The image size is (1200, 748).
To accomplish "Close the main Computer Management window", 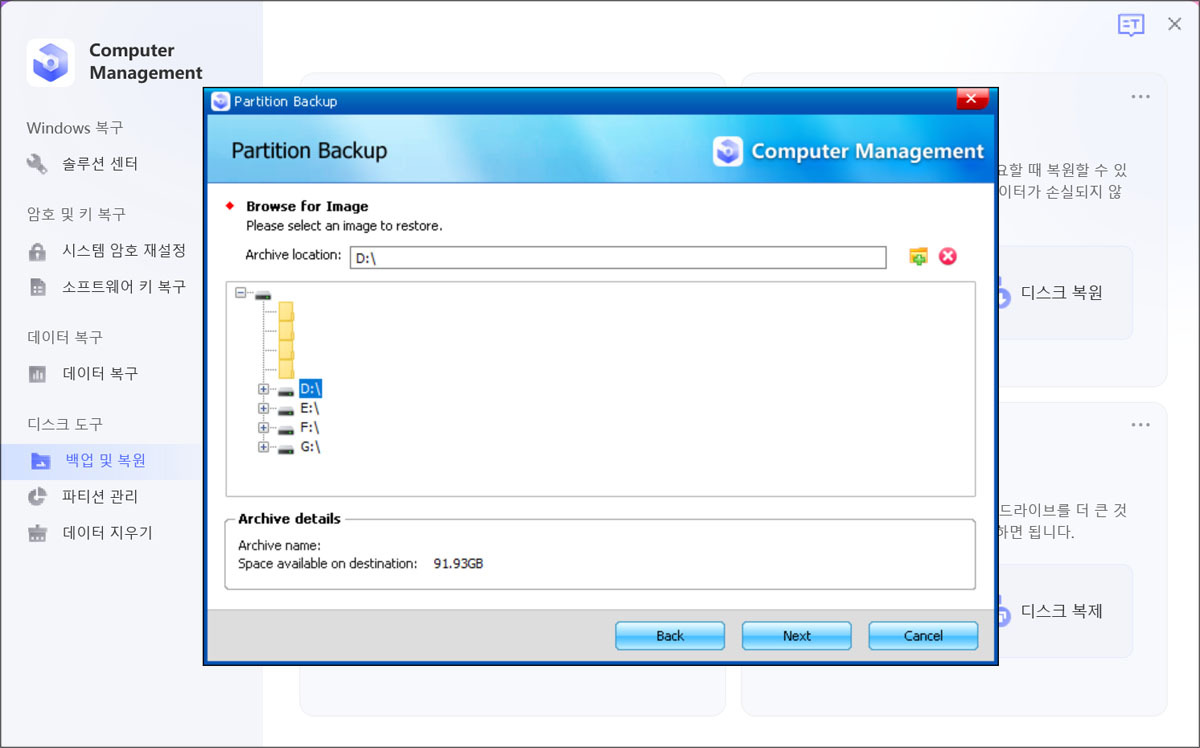I will pyautogui.click(x=1175, y=24).
